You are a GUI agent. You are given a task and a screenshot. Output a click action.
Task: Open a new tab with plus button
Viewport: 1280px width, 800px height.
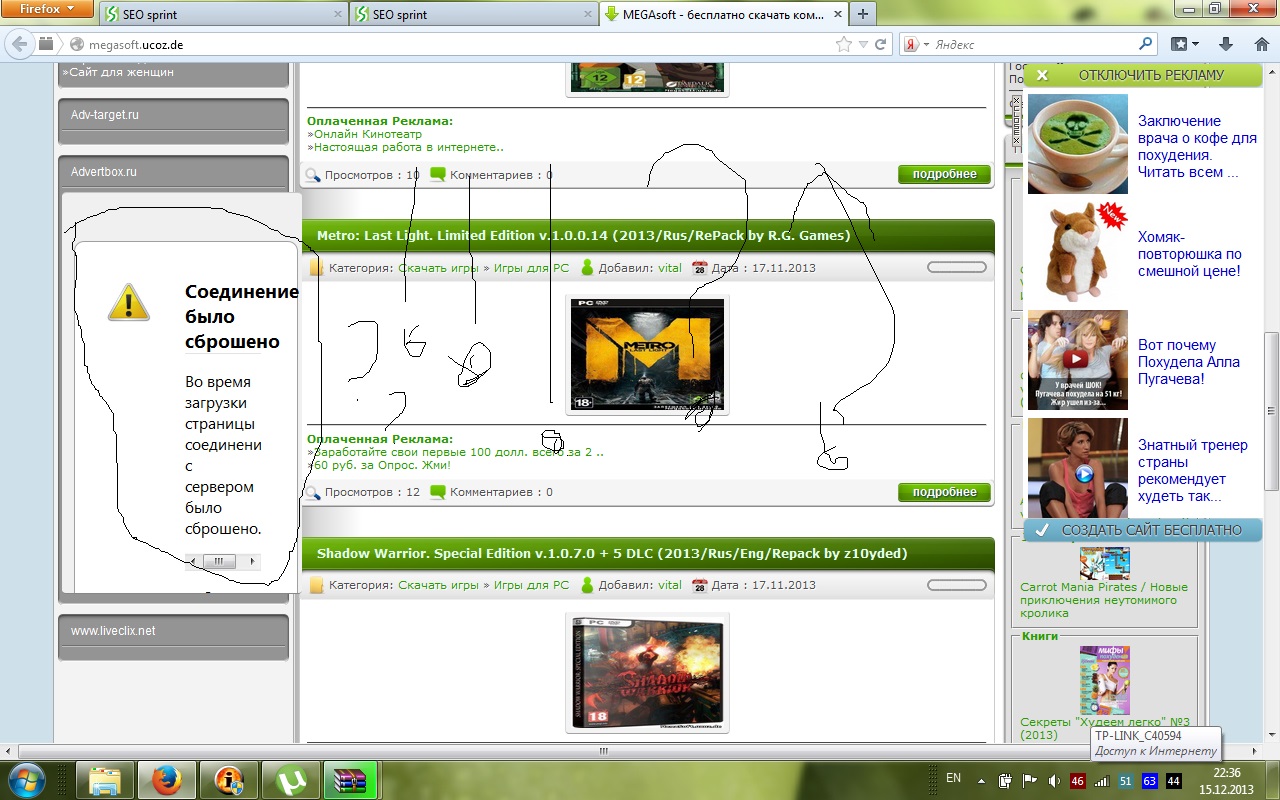coord(863,14)
